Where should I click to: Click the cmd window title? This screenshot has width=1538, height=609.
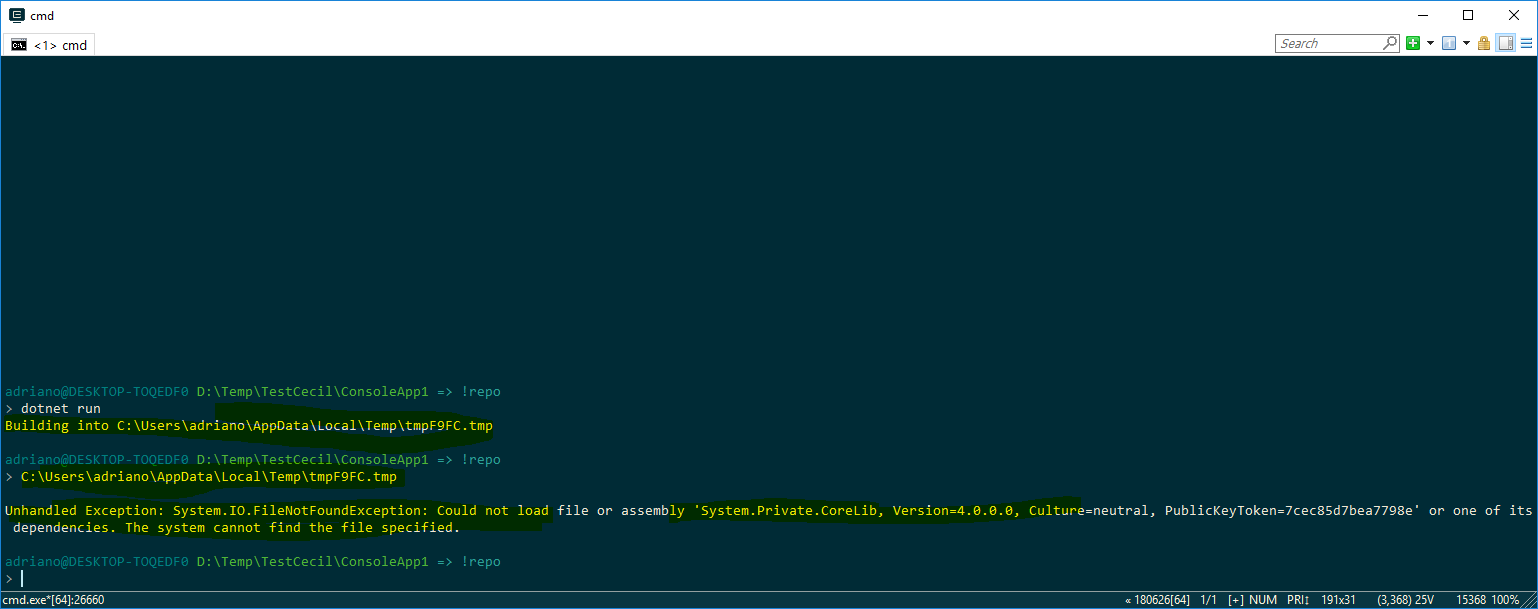42,15
